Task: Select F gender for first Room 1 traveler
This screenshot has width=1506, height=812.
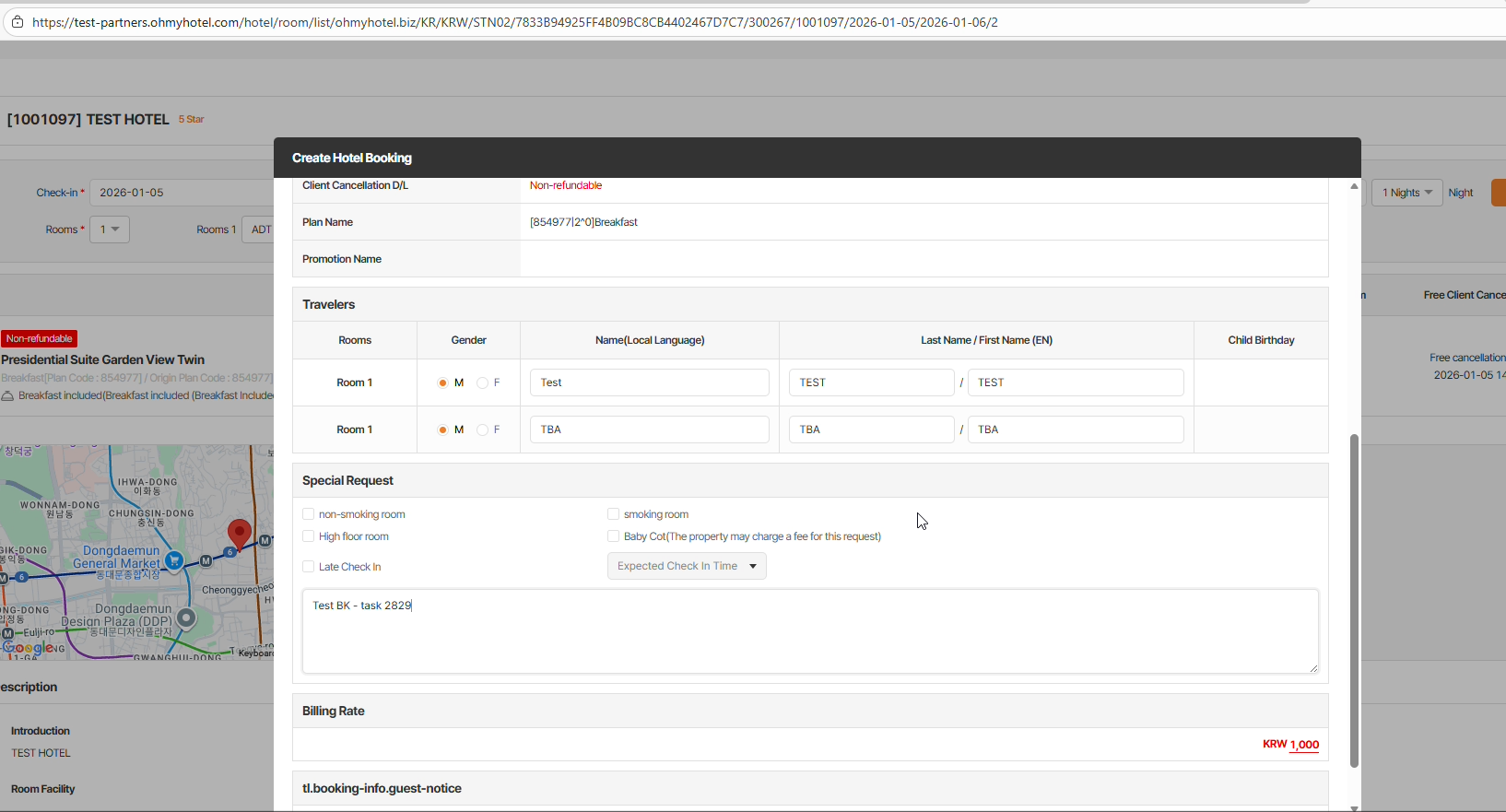Action: [482, 382]
